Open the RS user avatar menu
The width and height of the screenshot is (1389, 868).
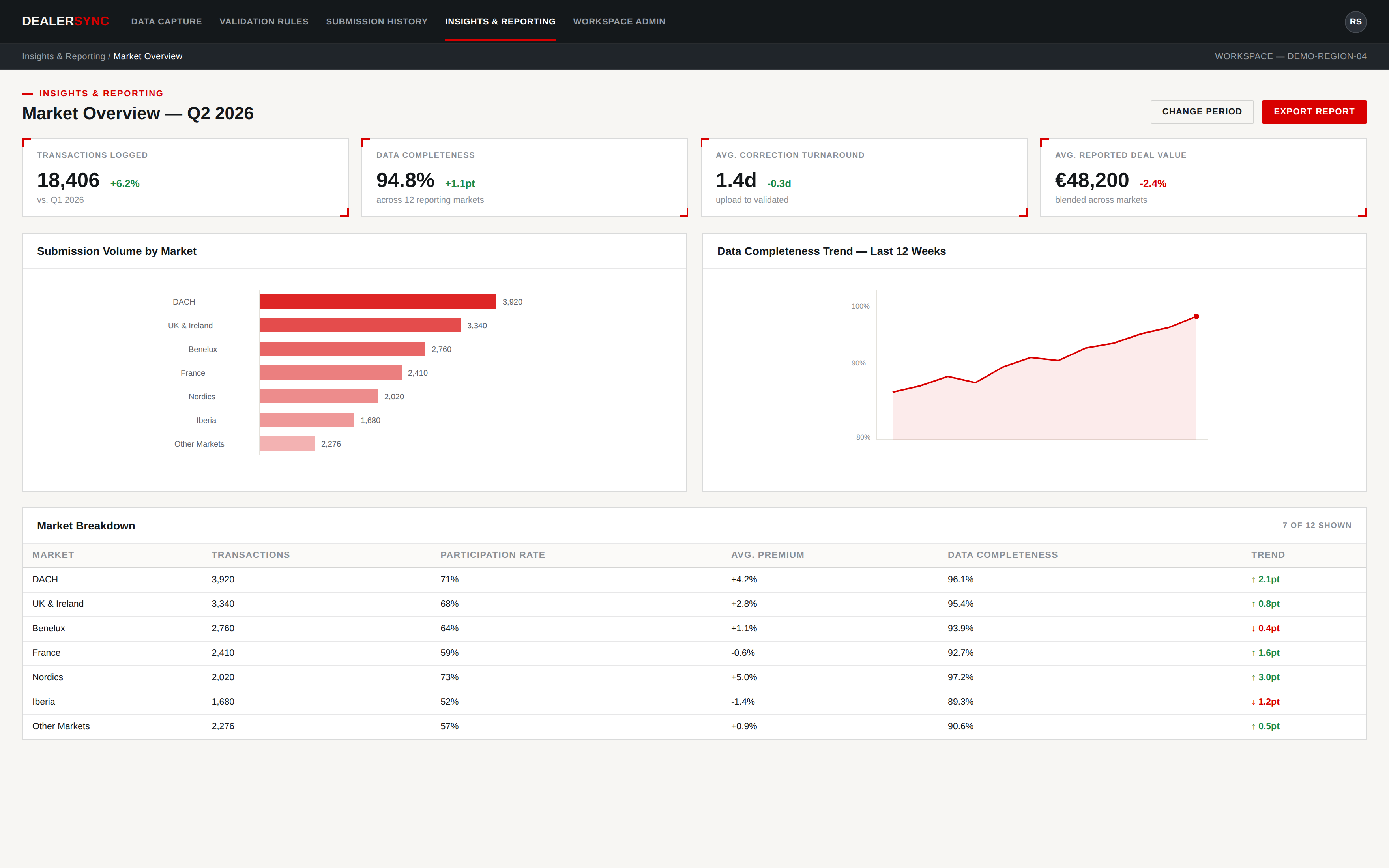(1355, 22)
